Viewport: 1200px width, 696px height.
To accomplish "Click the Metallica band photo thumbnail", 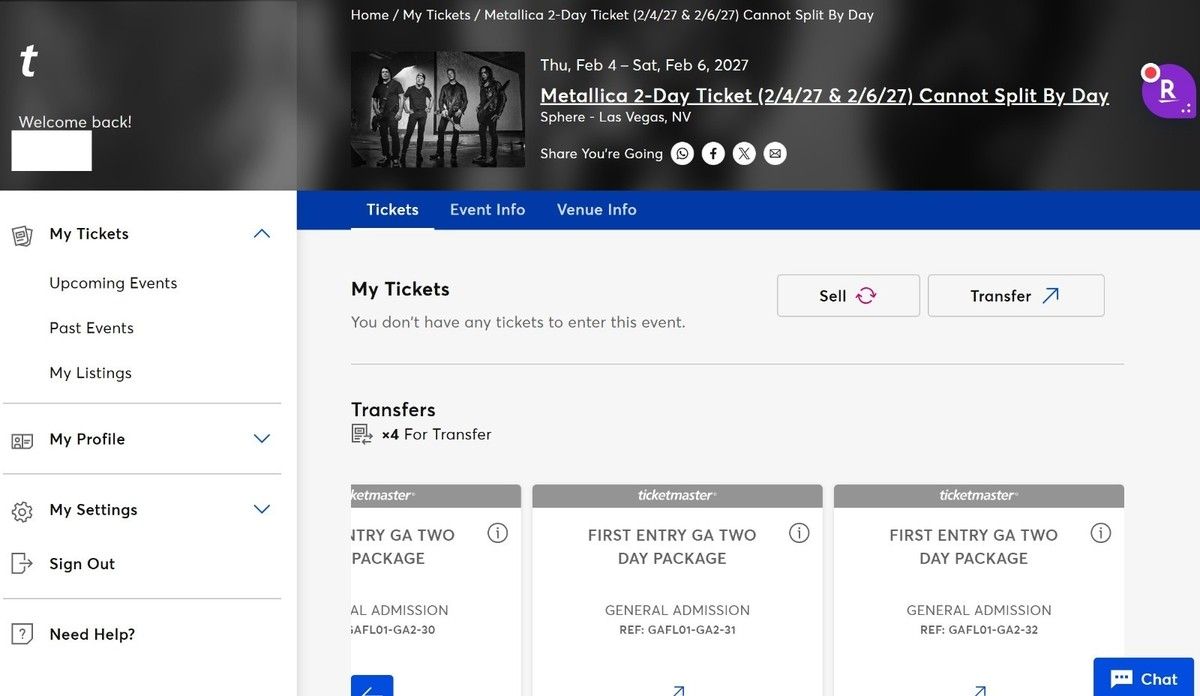I will pyautogui.click(x=438, y=109).
